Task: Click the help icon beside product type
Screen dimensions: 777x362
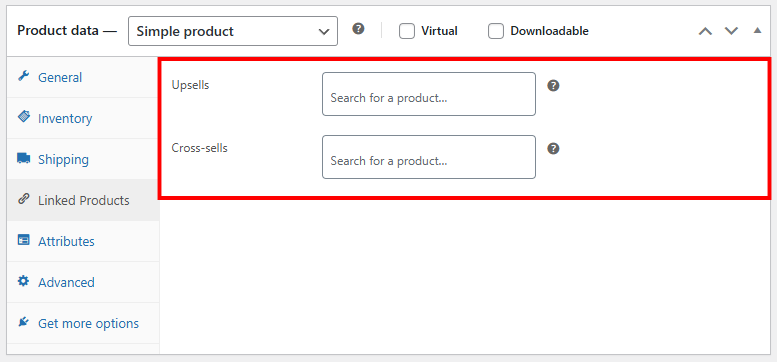Action: click(358, 29)
